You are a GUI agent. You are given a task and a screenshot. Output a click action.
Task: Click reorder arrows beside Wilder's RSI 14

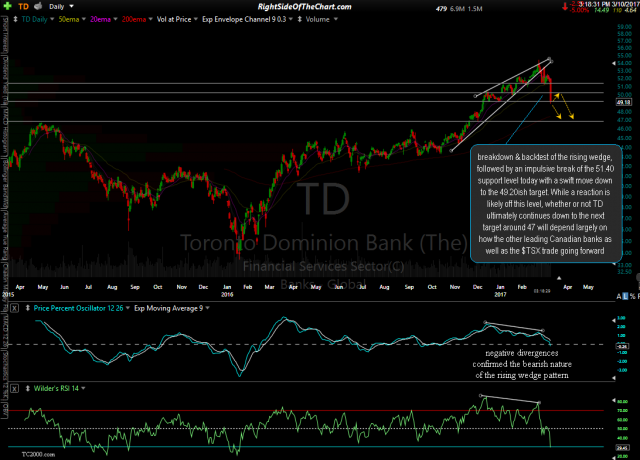click(x=28, y=388)
